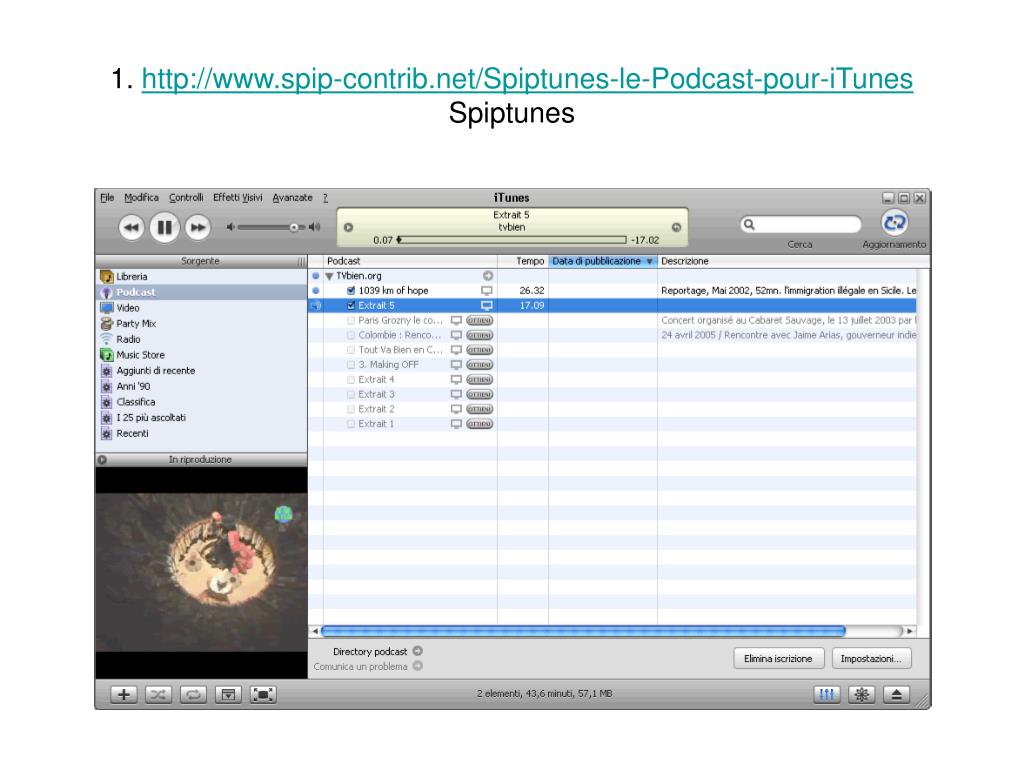This screenshot has width=1024, height=768.
Task: Open the Anni '90 playlist
Action: pyautogui.click(x=201, y=386)
